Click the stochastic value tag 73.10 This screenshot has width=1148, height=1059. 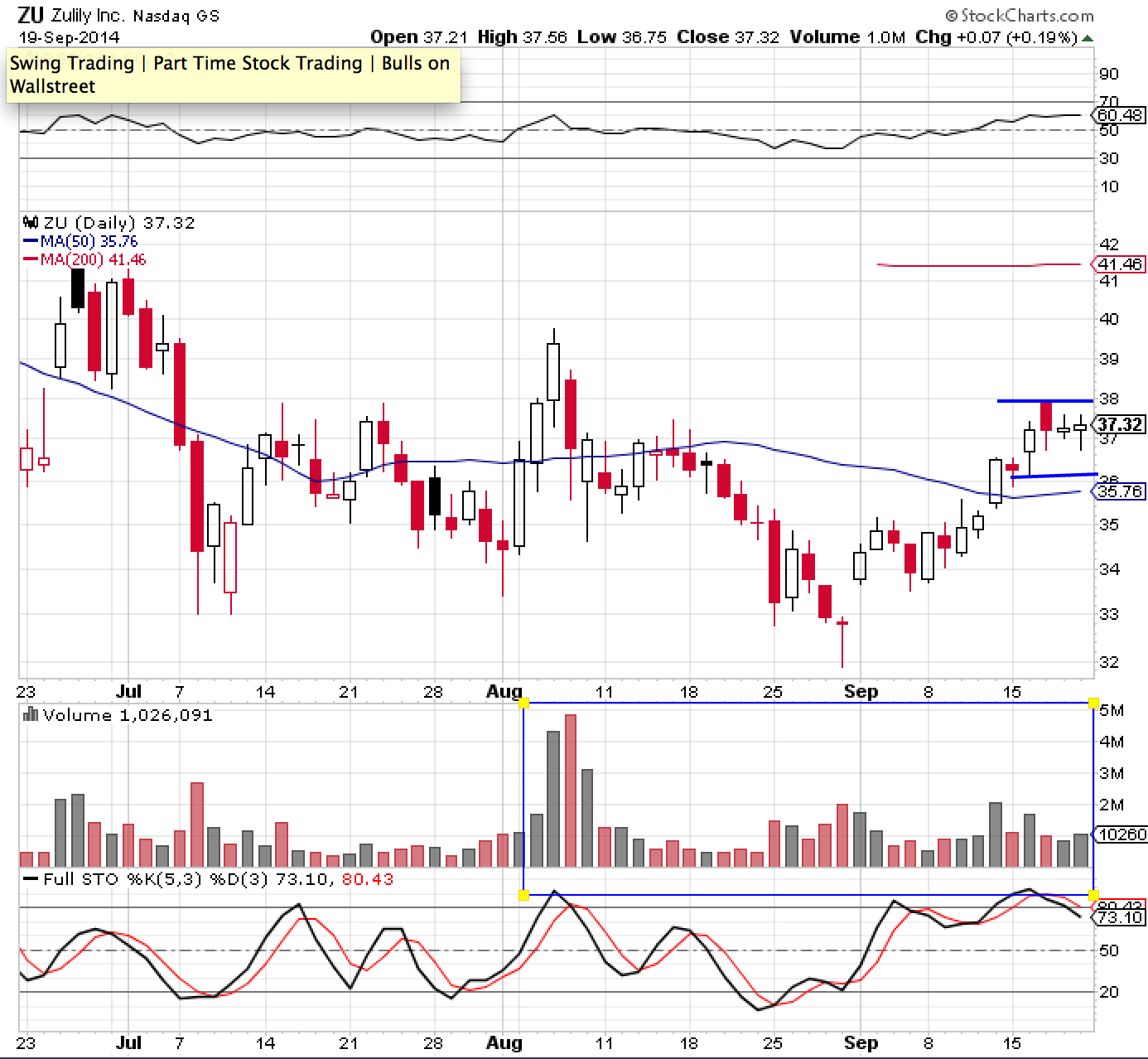coord(1120,917)
